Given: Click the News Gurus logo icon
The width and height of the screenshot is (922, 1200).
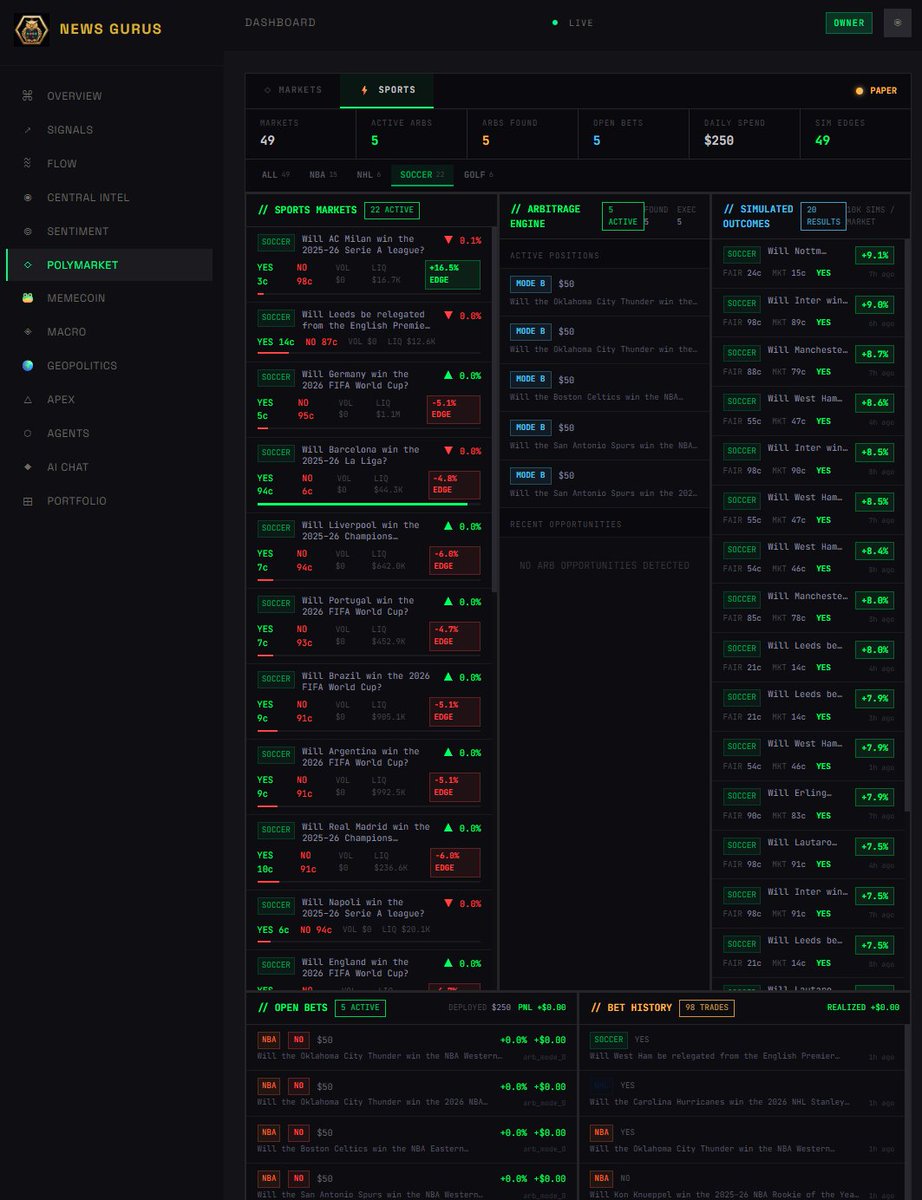Looking at the screenshot, I should [32, 29].
